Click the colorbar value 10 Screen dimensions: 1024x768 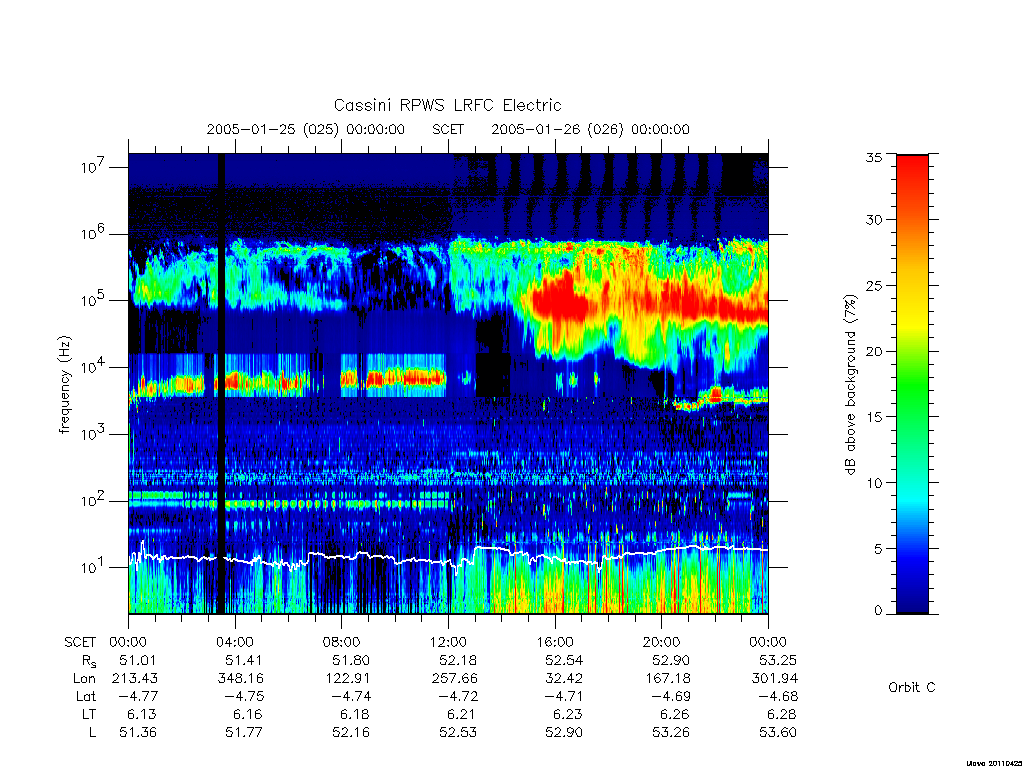coord(873,483)
